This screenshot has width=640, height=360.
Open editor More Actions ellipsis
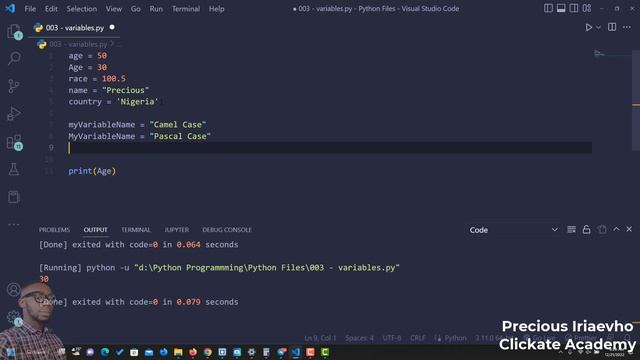(627, 27)
